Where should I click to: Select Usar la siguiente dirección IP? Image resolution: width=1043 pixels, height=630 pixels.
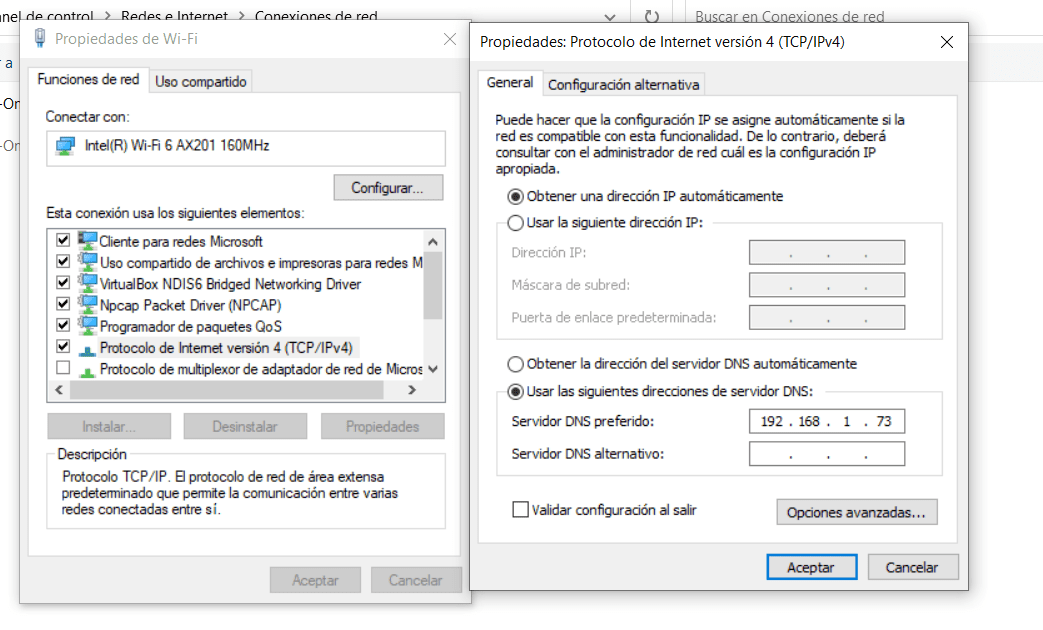click(515, 223)
